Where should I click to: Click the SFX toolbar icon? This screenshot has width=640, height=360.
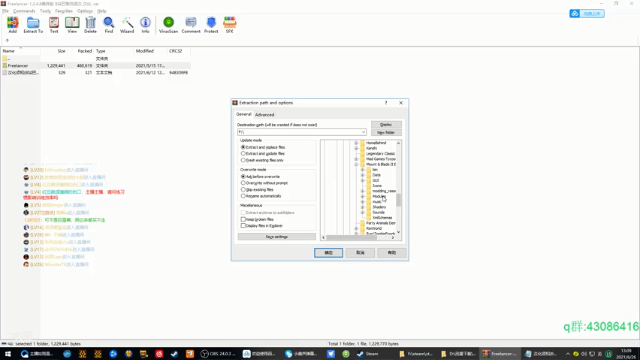coord(229,24)
